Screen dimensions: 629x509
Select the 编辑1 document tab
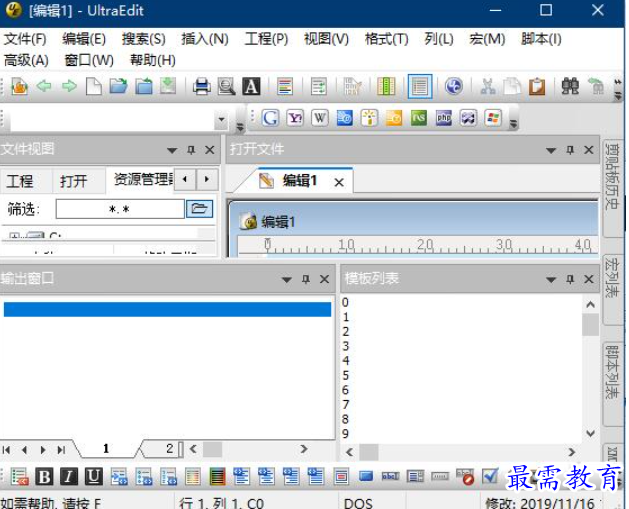(299, 180)
